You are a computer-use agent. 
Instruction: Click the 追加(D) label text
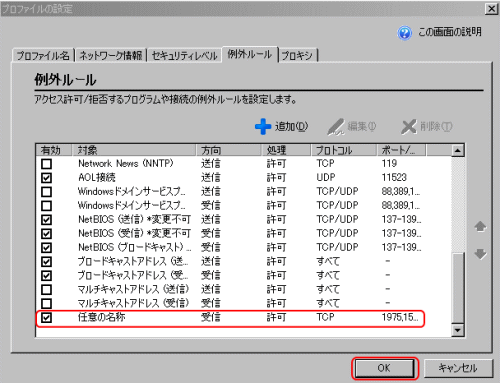click(291, 127)
